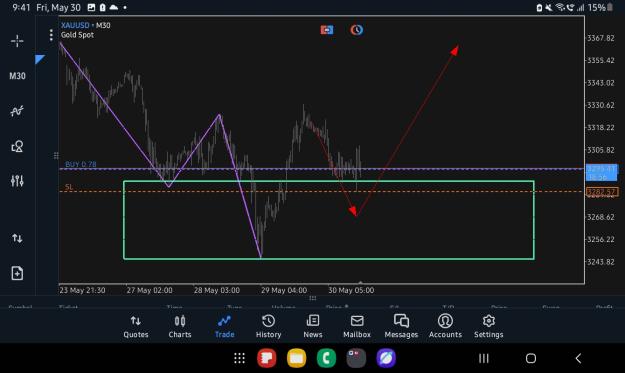Tap the Android recent apps button
Viewport: 625px width, 373px height.
(483, 358)
